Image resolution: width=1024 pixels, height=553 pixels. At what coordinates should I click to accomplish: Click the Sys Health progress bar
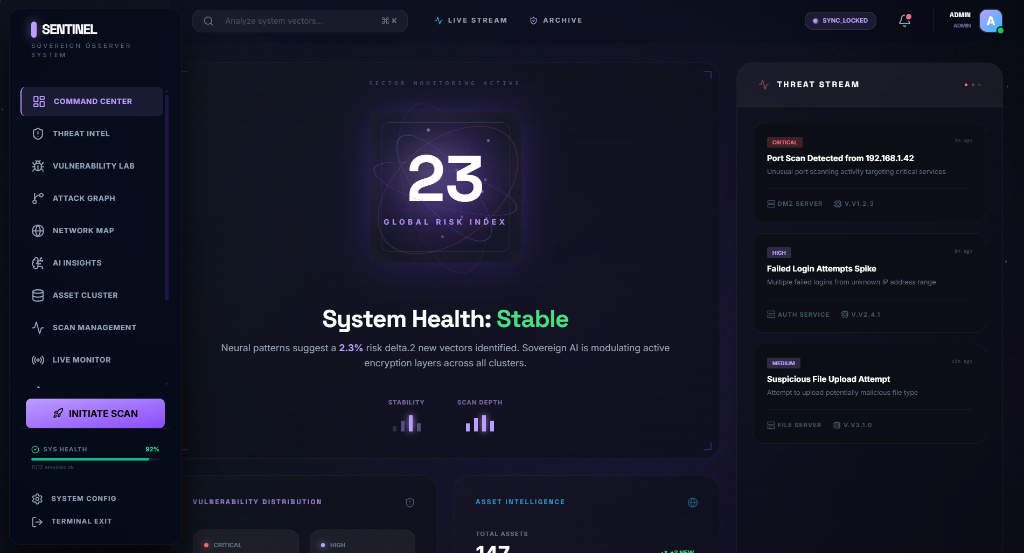(95, 459)
